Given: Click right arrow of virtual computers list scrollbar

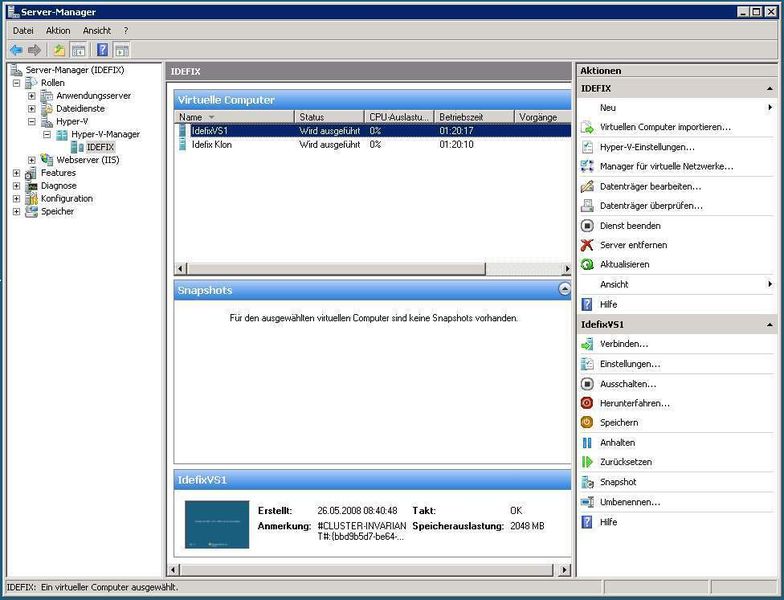Looking at the screenshot, I should (566, 269).
